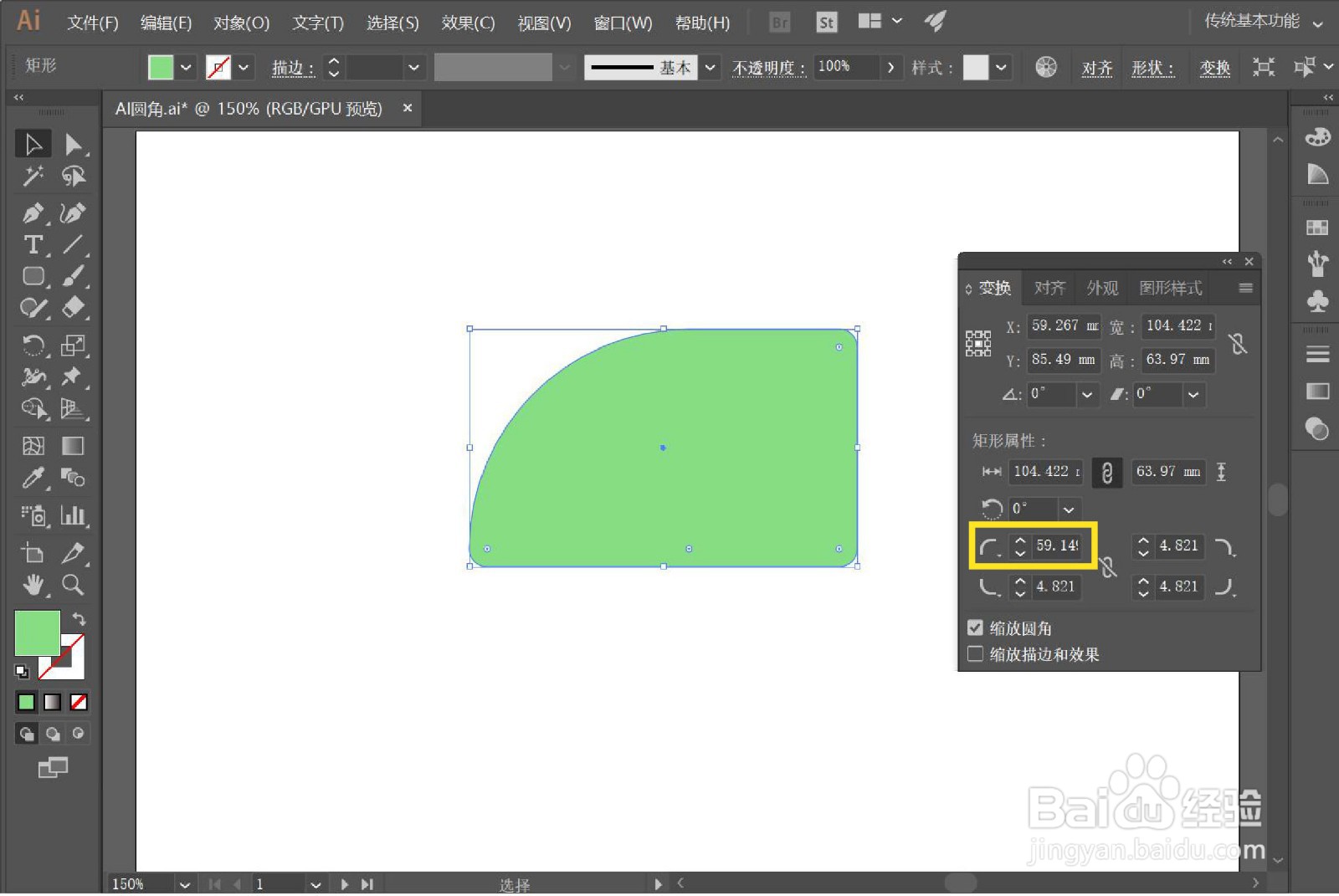Set fill to None in toolbox
Viewport: 1339px width, 896px height.
tap(79, 702)
